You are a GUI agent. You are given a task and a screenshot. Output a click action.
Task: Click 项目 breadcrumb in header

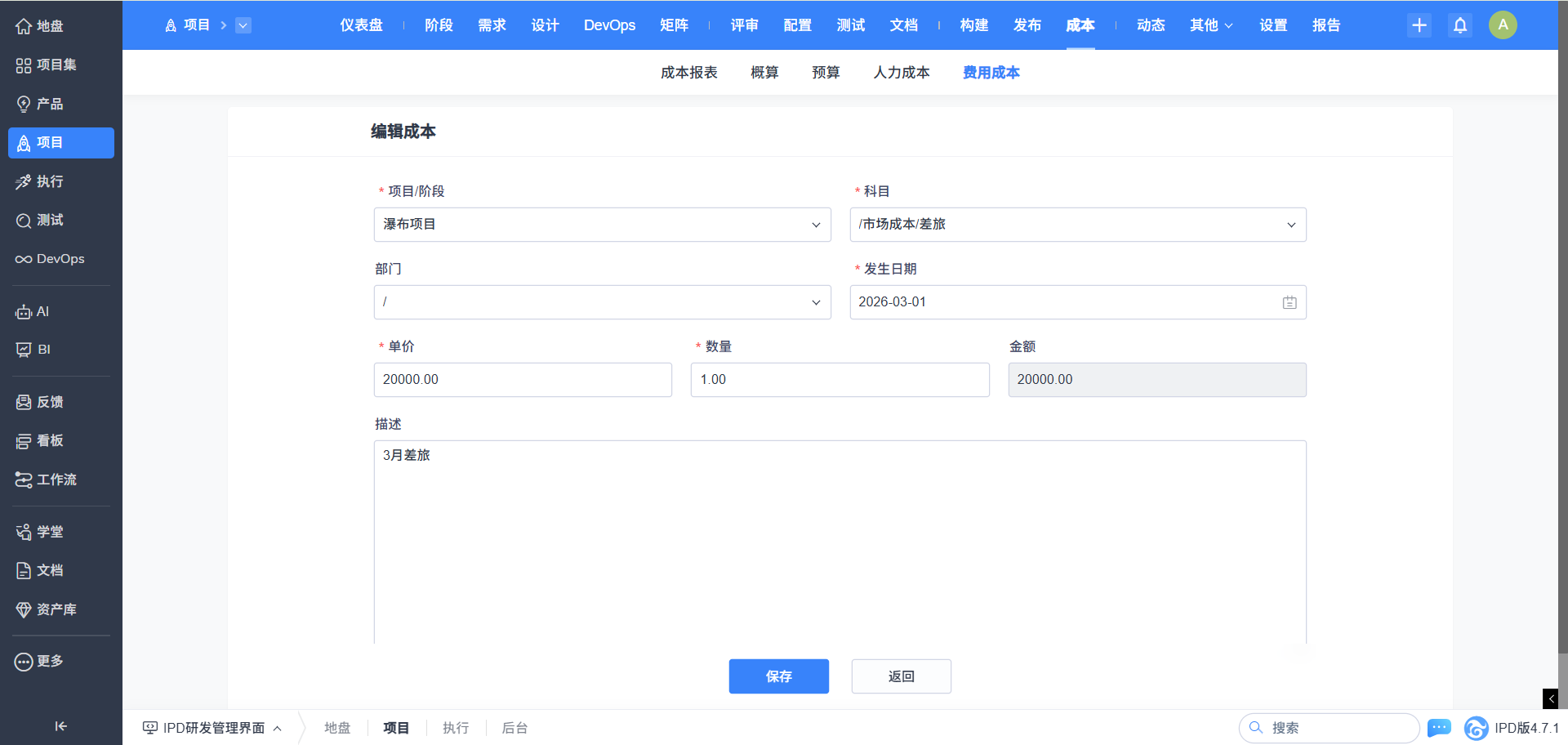click(x=188, y=25)
